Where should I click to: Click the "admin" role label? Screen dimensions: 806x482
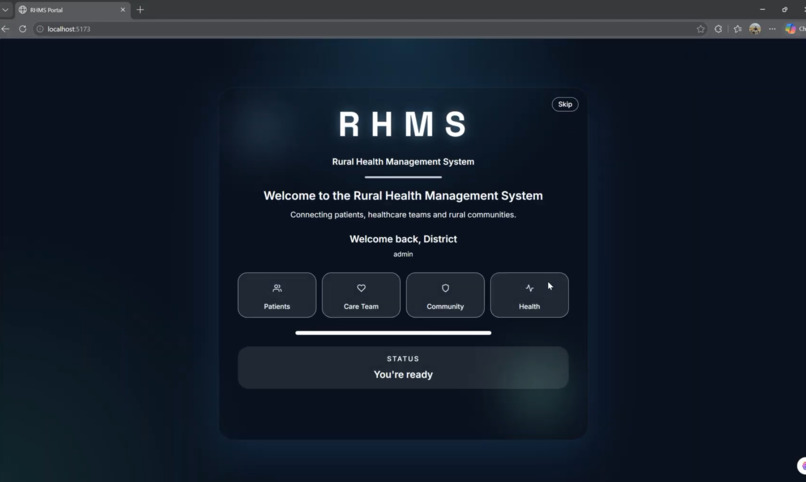(403, 254)
